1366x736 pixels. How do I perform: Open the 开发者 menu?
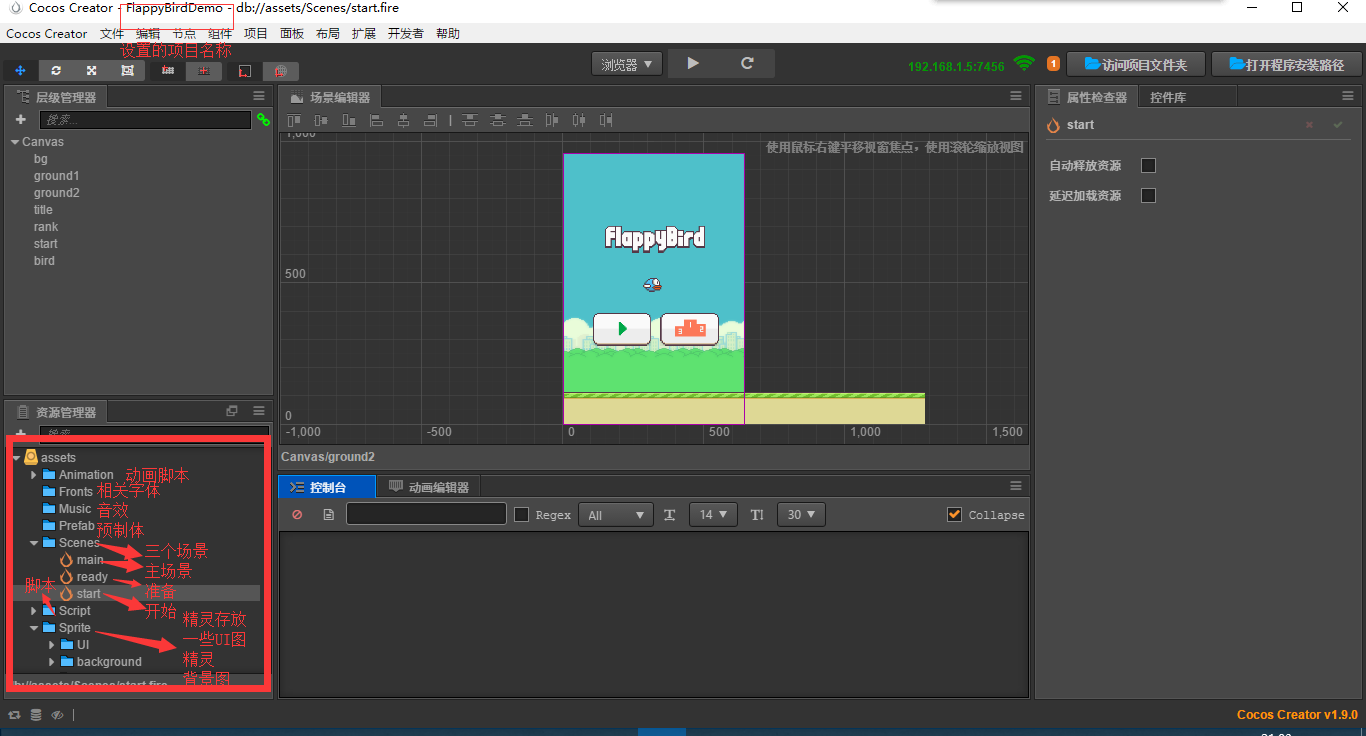click(x=406, y=33)
